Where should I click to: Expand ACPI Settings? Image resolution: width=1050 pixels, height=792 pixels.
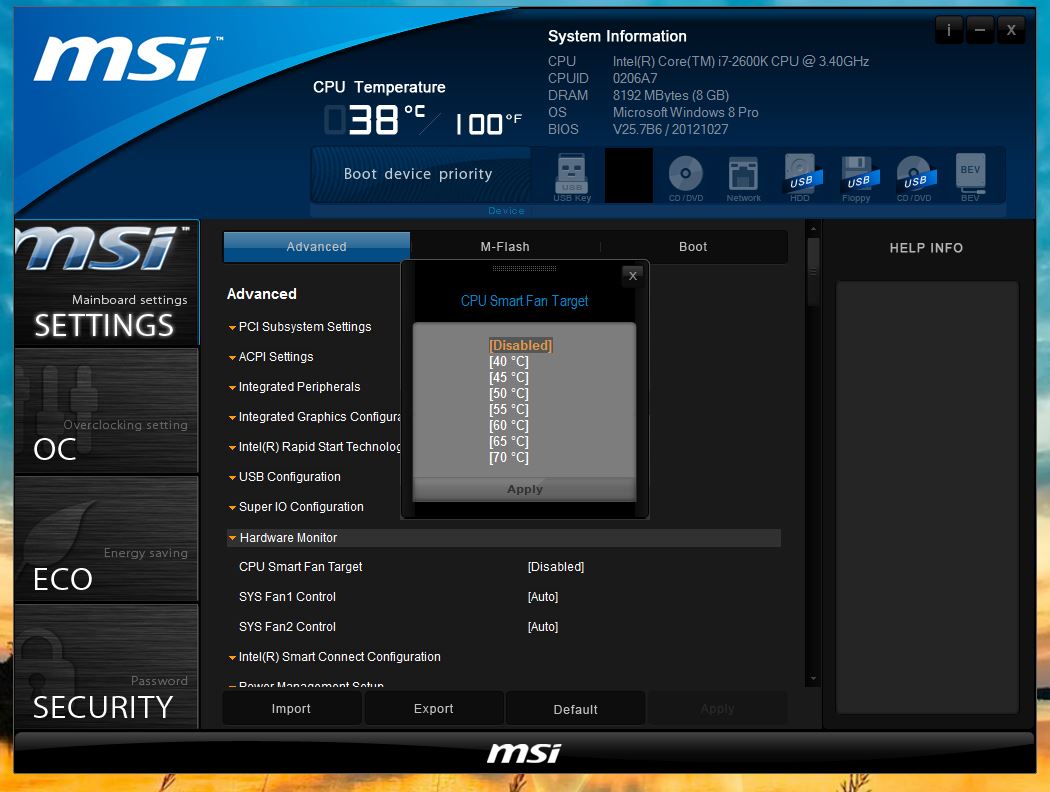click(x=271, y=357)
